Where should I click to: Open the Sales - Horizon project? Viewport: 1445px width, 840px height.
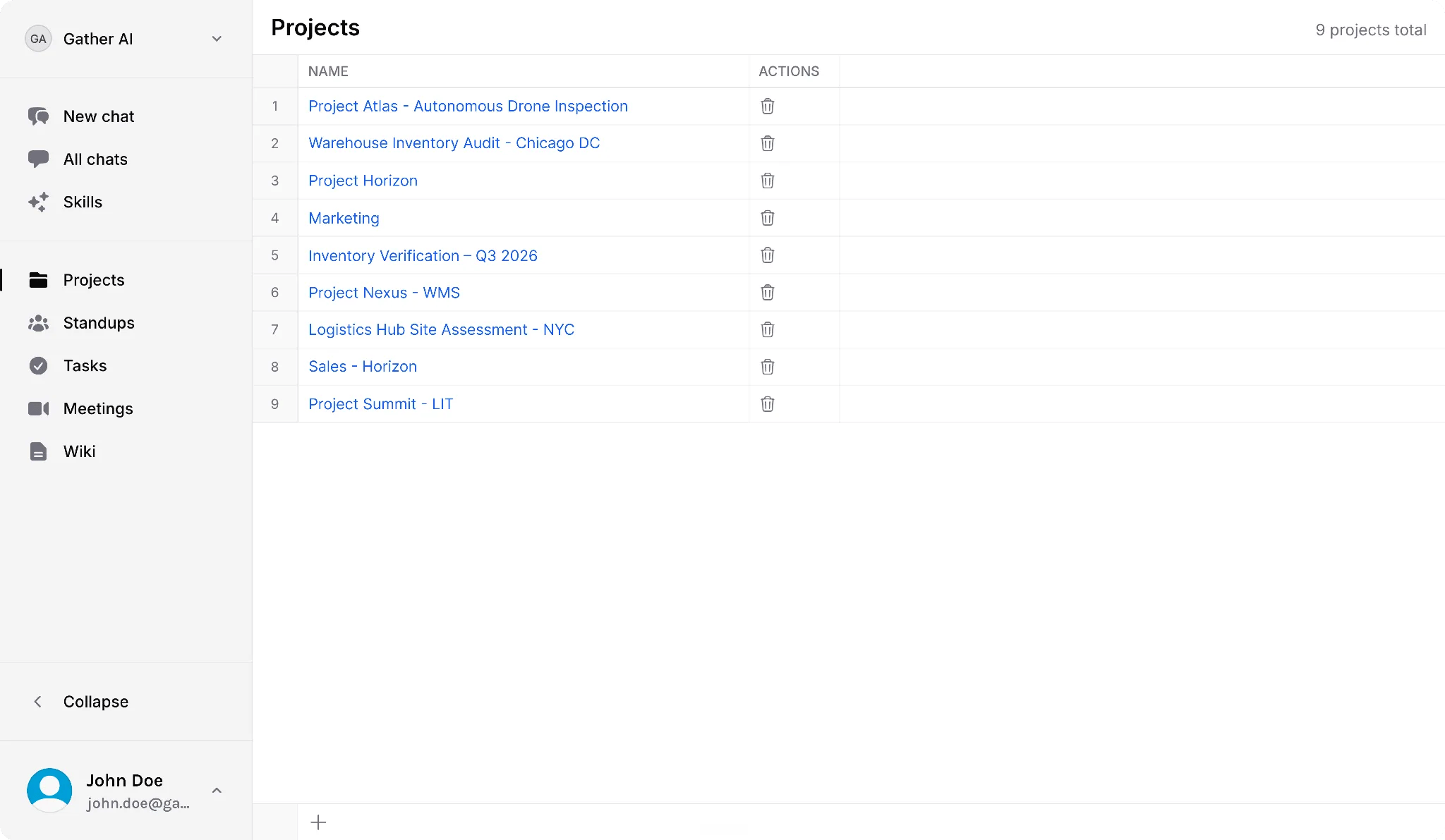pyautogui.click(x=363, y=367)
